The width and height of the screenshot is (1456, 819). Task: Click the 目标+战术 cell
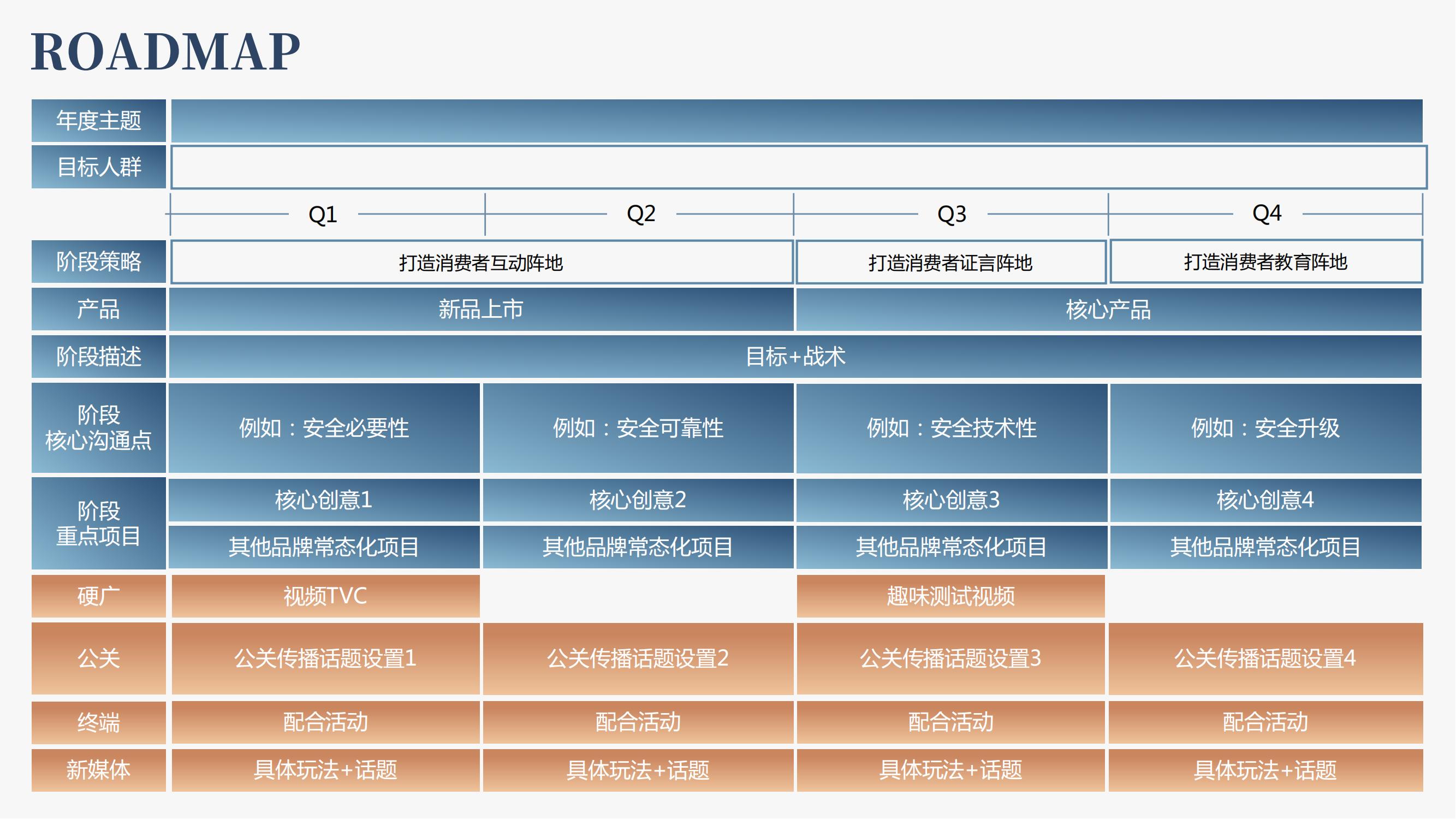[795, 357]
